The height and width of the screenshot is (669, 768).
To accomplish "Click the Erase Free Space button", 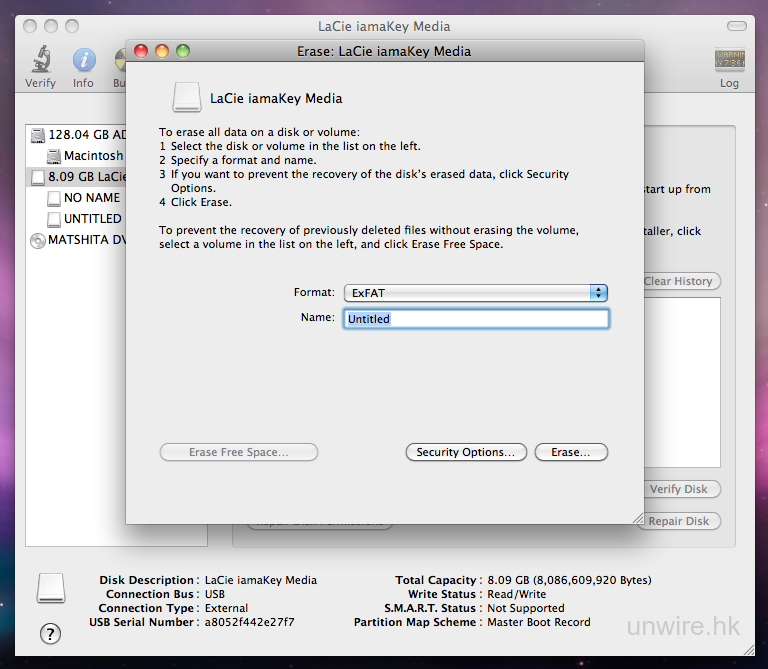I will click(x=239, y=453).
